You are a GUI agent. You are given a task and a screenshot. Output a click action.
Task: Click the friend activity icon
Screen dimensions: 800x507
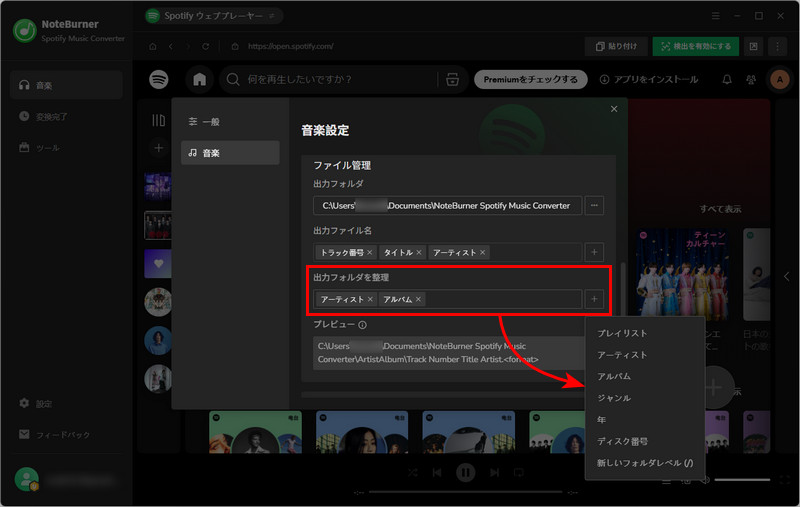751,80
